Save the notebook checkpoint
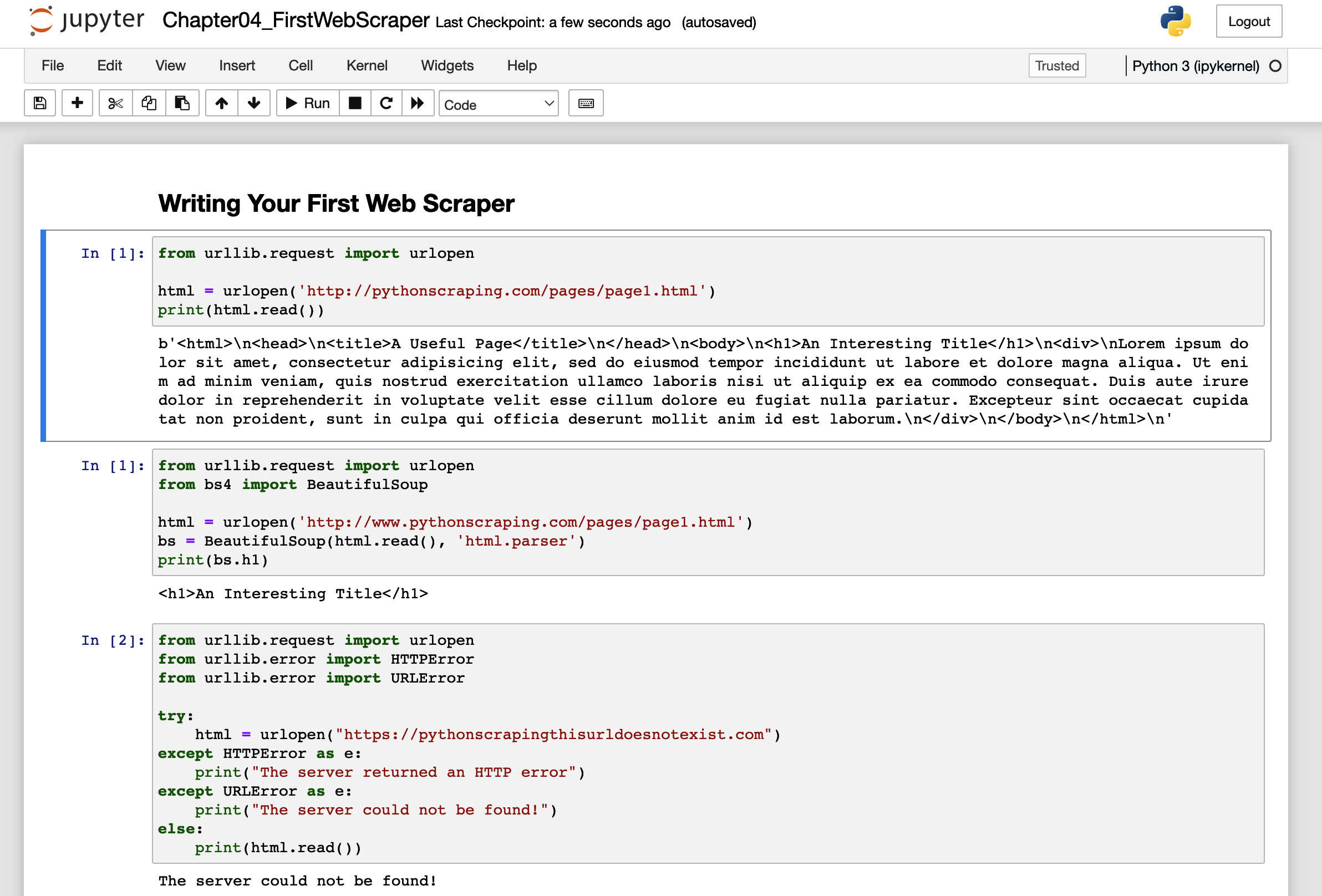 [39, 103]
